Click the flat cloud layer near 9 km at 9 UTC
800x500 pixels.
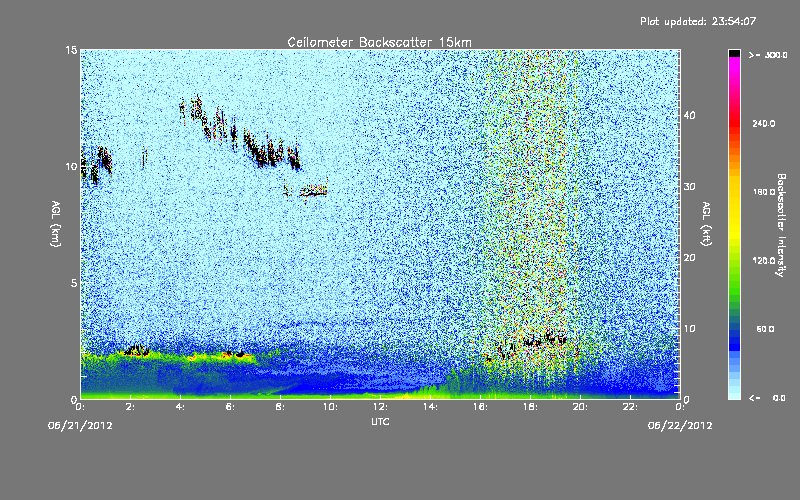[x=313, y=191]
